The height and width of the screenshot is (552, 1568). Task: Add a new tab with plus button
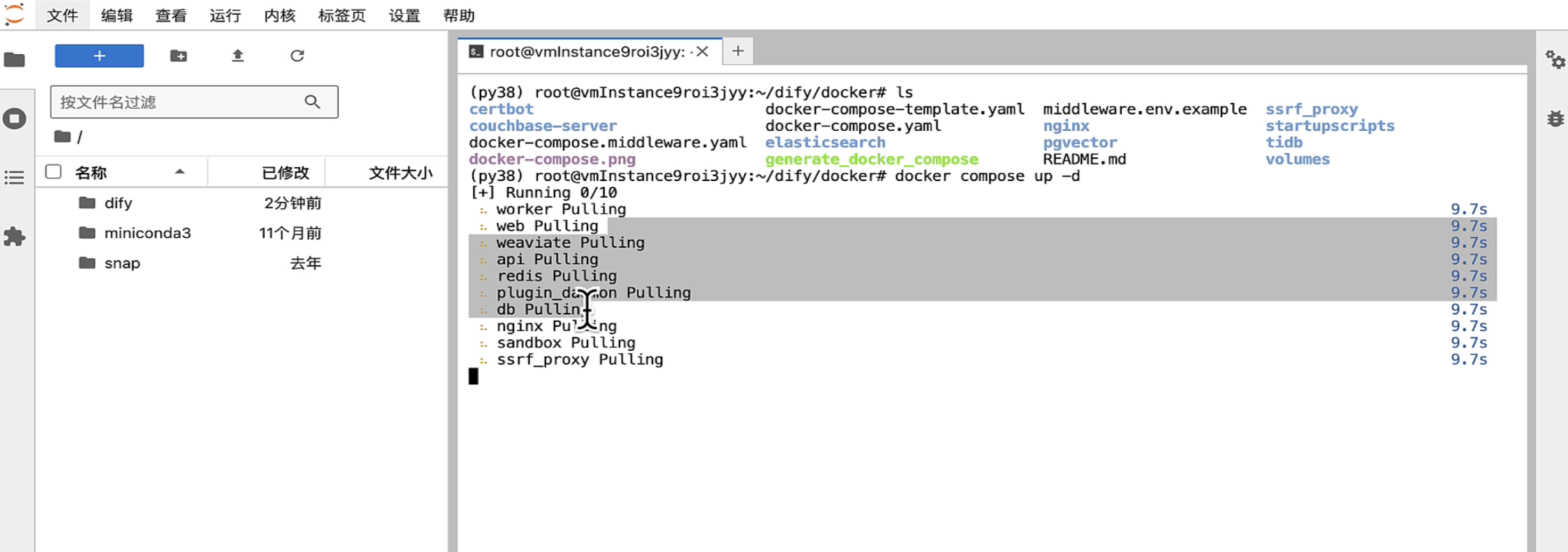click(738, 51)
